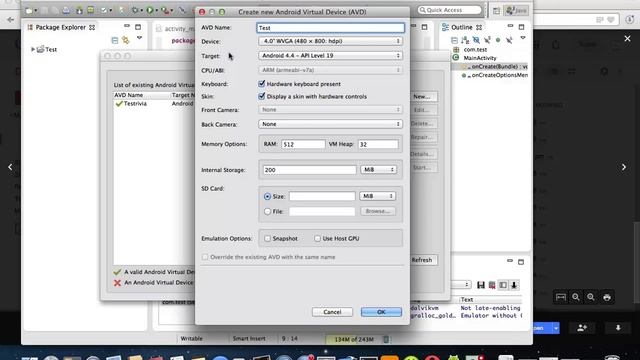The height and width of the screenshot is (360, 640).
Task: Click New... button in AVD Manager window
Action: pos(423,96)
